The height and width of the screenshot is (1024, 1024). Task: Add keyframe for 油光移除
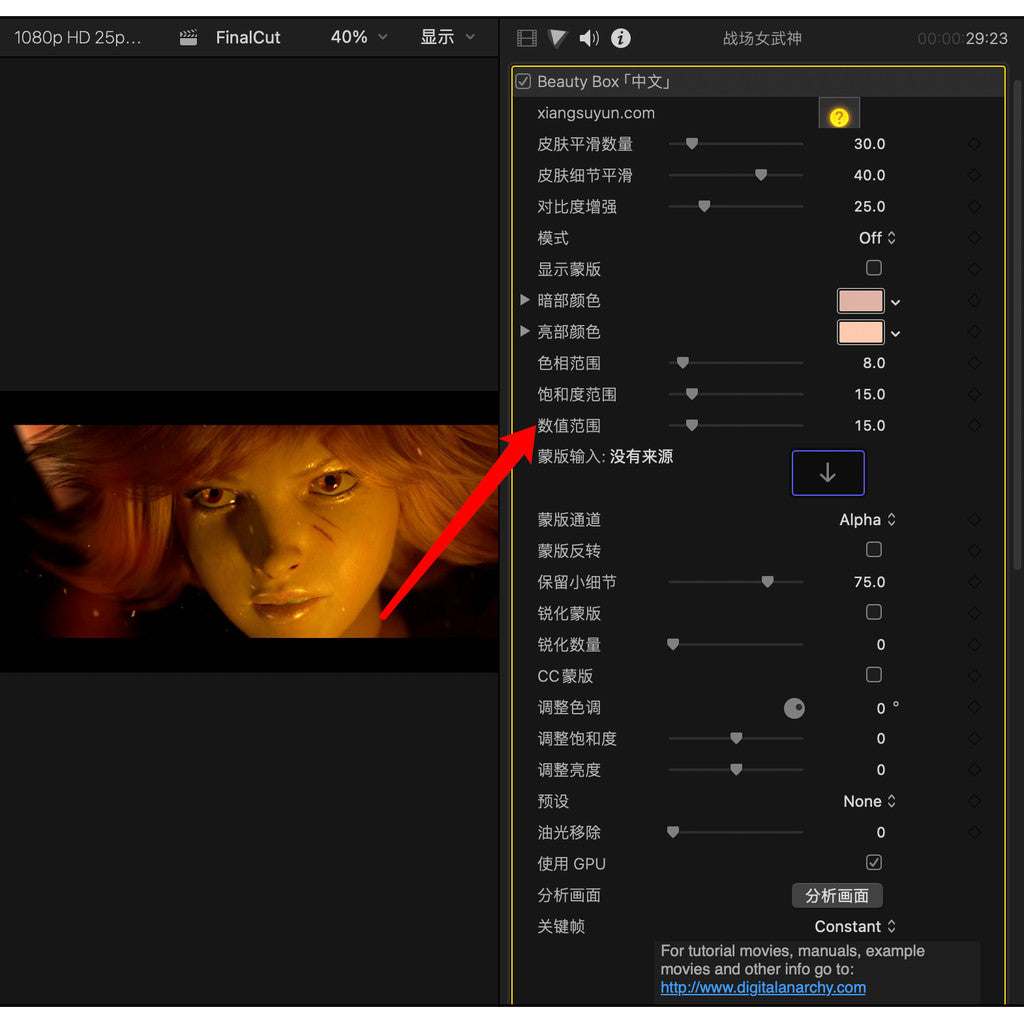point(974,832)
